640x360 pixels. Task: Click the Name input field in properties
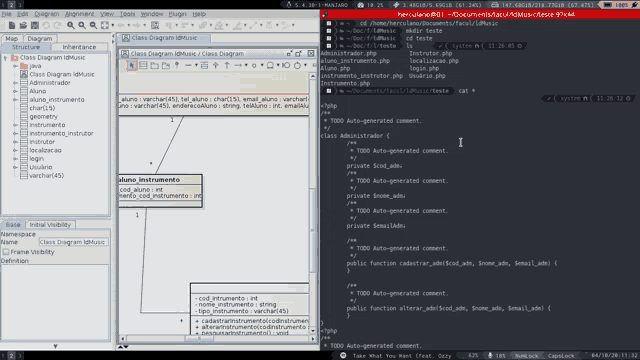click(73, 242)
